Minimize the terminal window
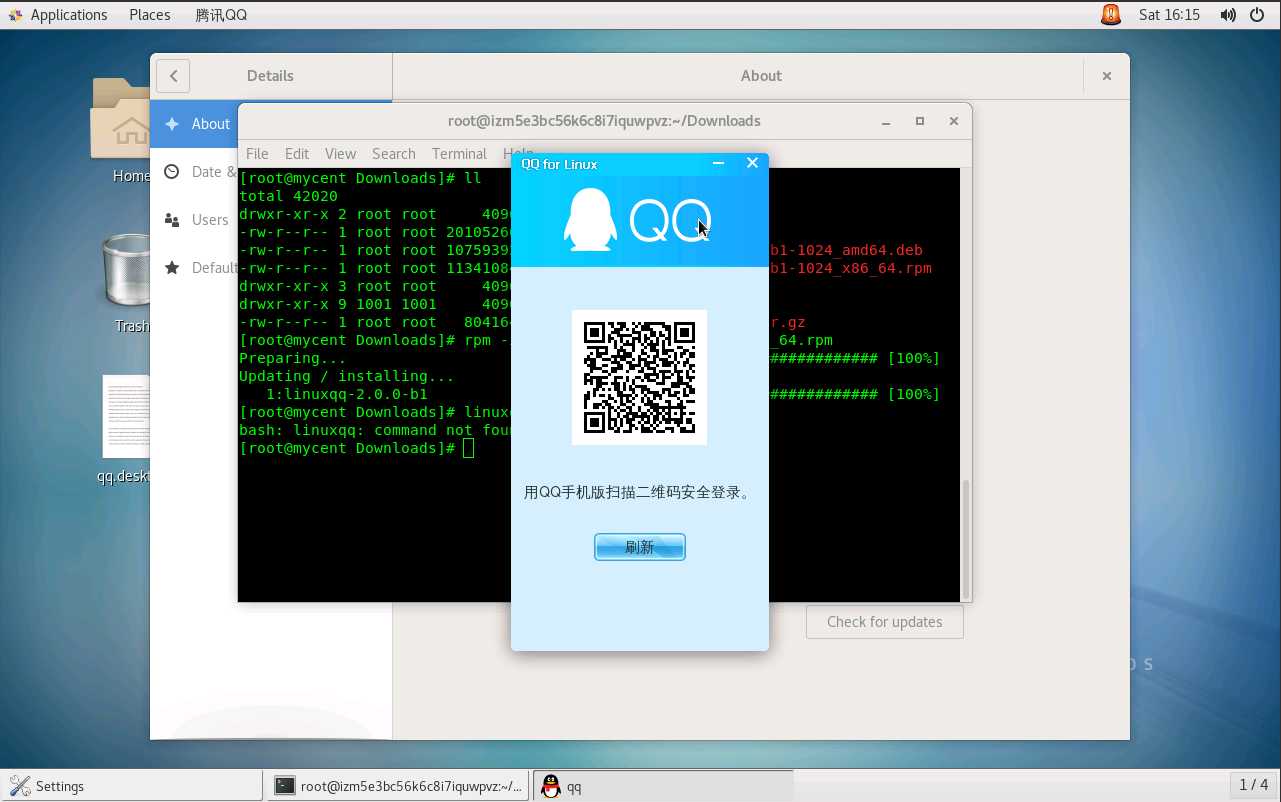 tap(886, 121)
